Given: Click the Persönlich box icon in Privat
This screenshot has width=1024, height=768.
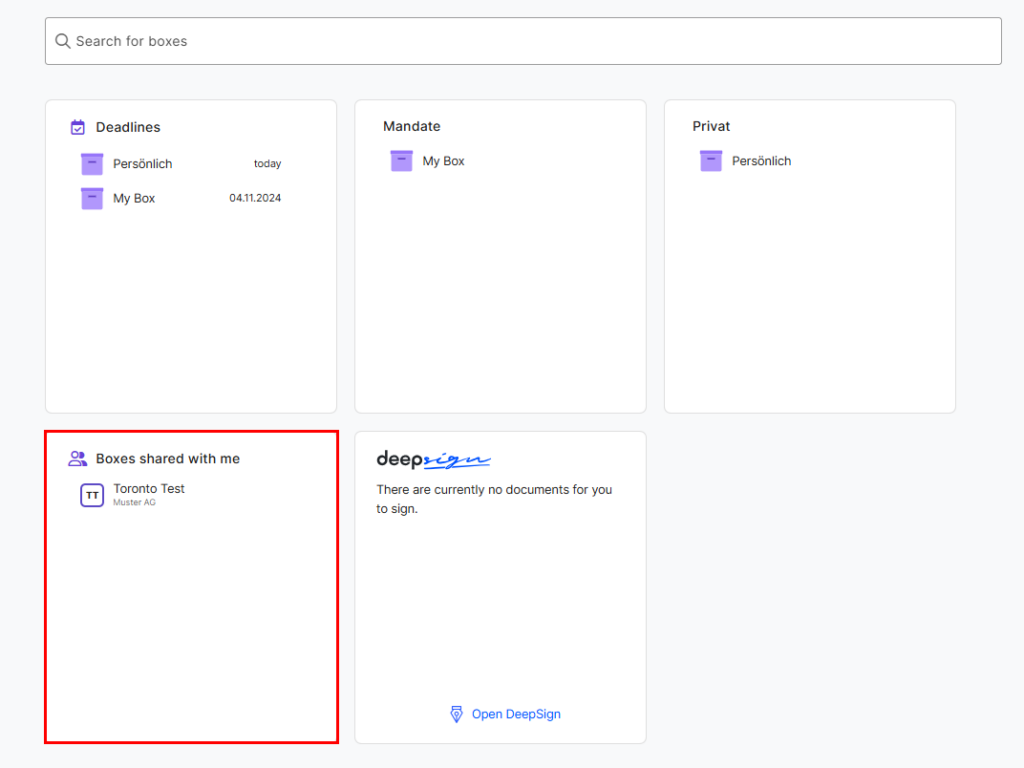Looking at the screenshot, I should pyautogui.click(x=710, y=160).
